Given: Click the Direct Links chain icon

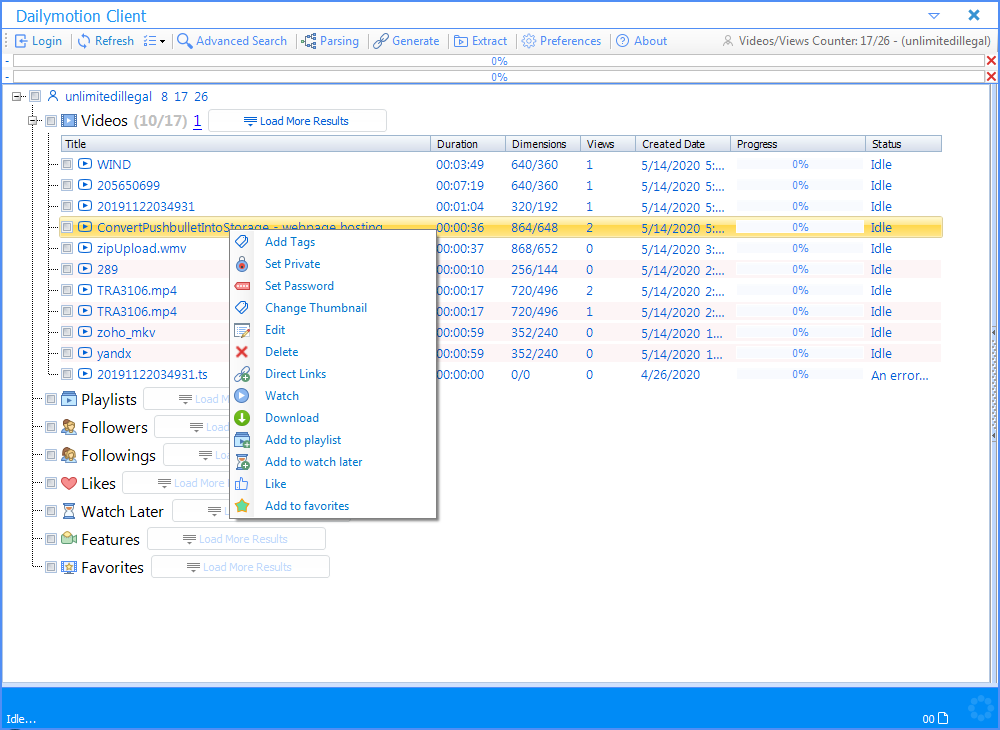Looking at the screenshot, I should [x=242, y=374].
